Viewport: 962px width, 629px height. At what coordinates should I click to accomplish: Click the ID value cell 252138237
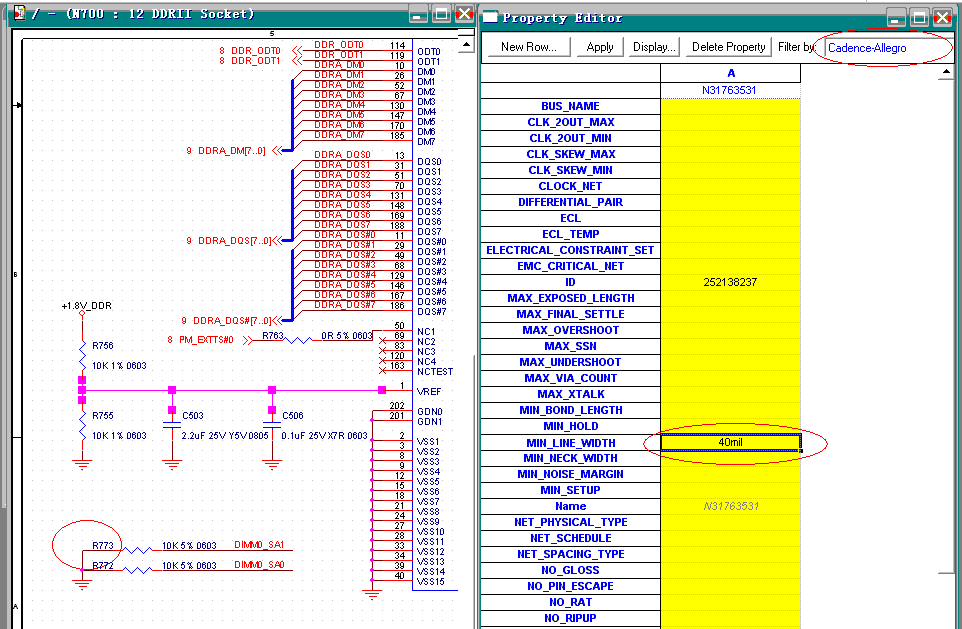[x=730, y=282]
